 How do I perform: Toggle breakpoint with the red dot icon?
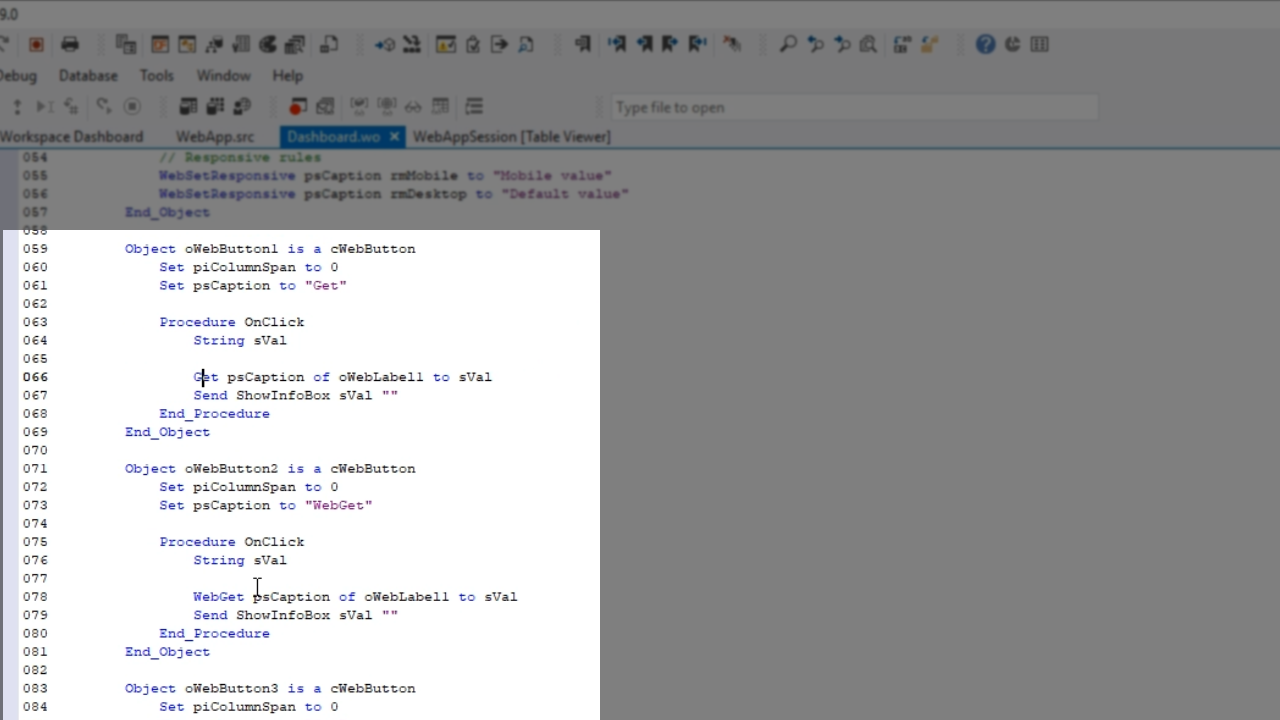coord(297,106)
